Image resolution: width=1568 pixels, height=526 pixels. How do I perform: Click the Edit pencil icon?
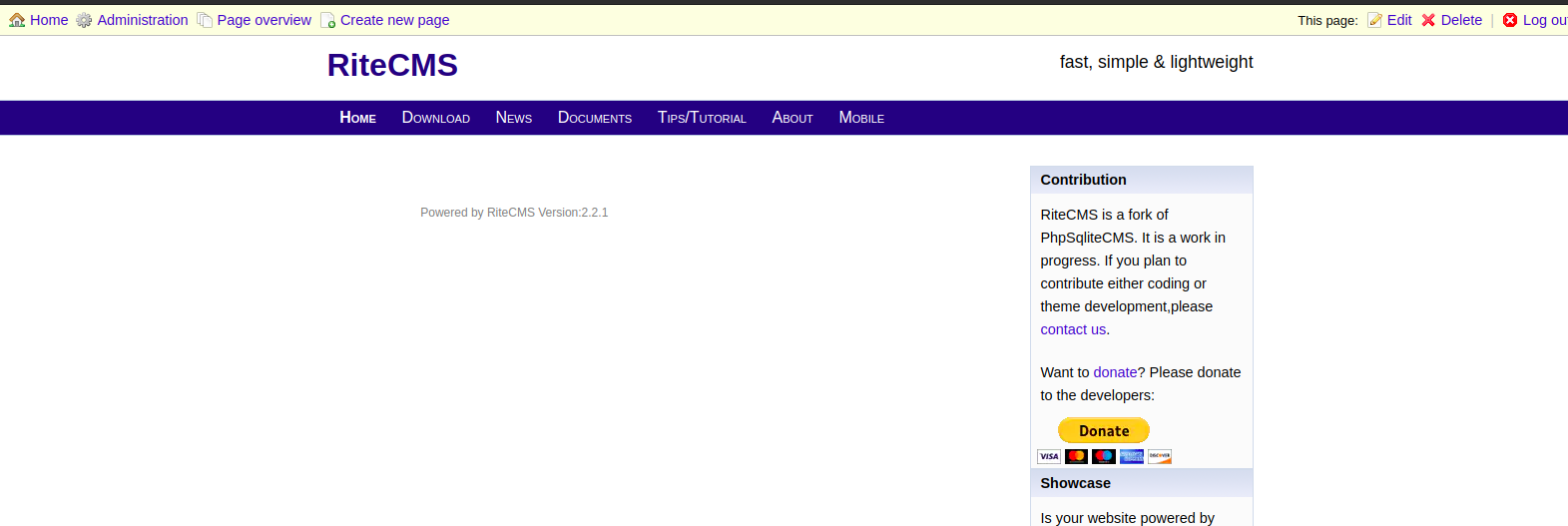1374,20
